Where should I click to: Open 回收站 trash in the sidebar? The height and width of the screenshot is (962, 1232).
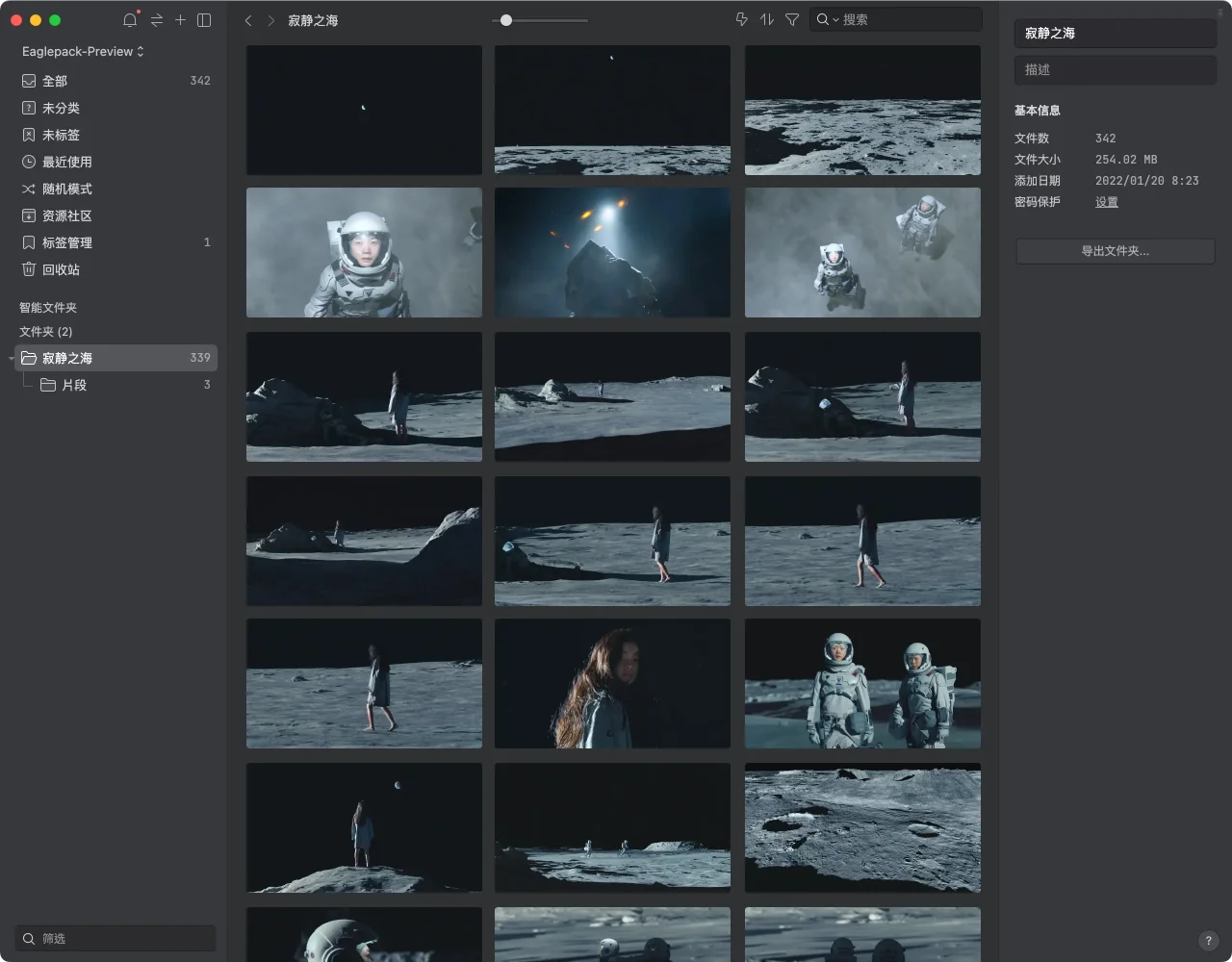pos(115,269)
